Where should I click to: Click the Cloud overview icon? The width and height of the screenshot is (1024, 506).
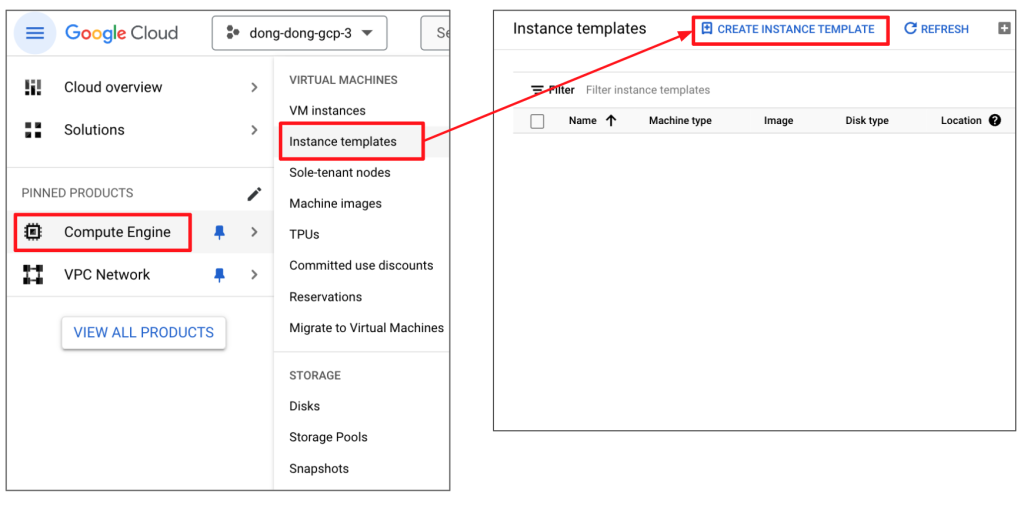33,87
